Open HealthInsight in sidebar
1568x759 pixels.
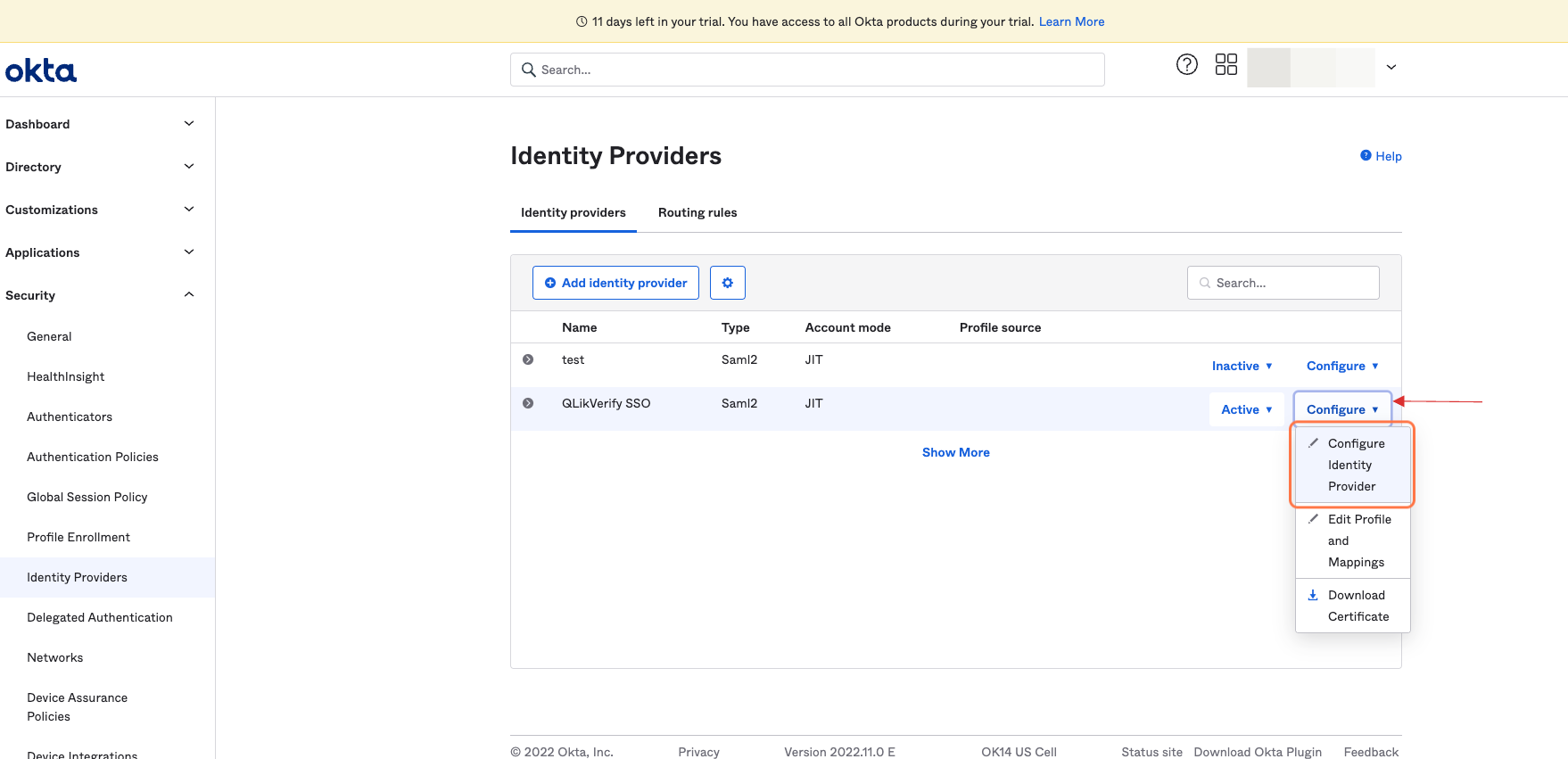point(66,376)
